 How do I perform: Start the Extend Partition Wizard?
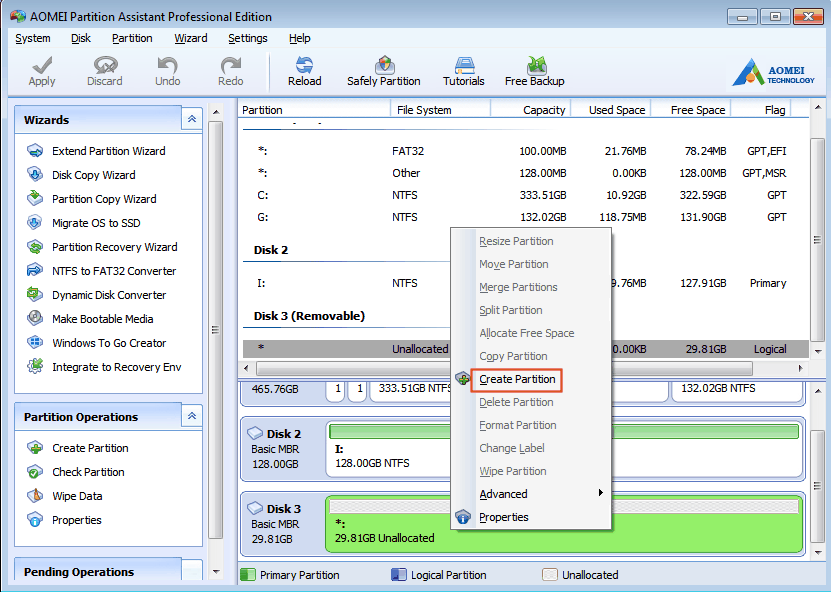point(109,151)
